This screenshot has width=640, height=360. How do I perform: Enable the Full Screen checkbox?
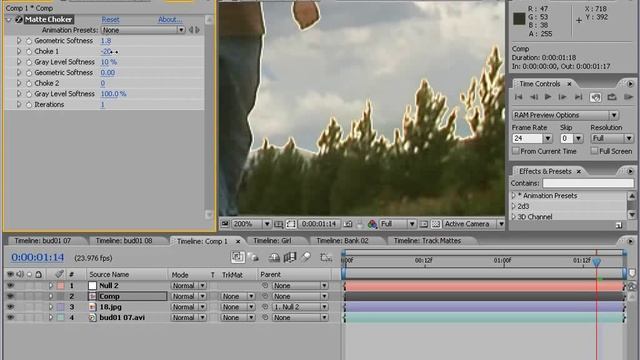[x=594, y=151]
